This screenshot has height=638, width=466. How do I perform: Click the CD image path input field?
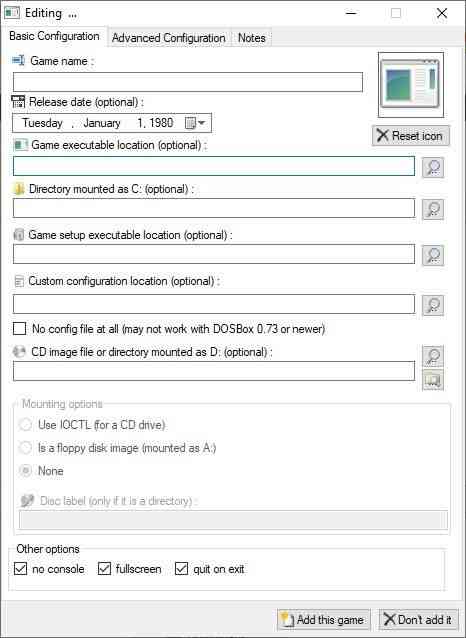point(214,371)
